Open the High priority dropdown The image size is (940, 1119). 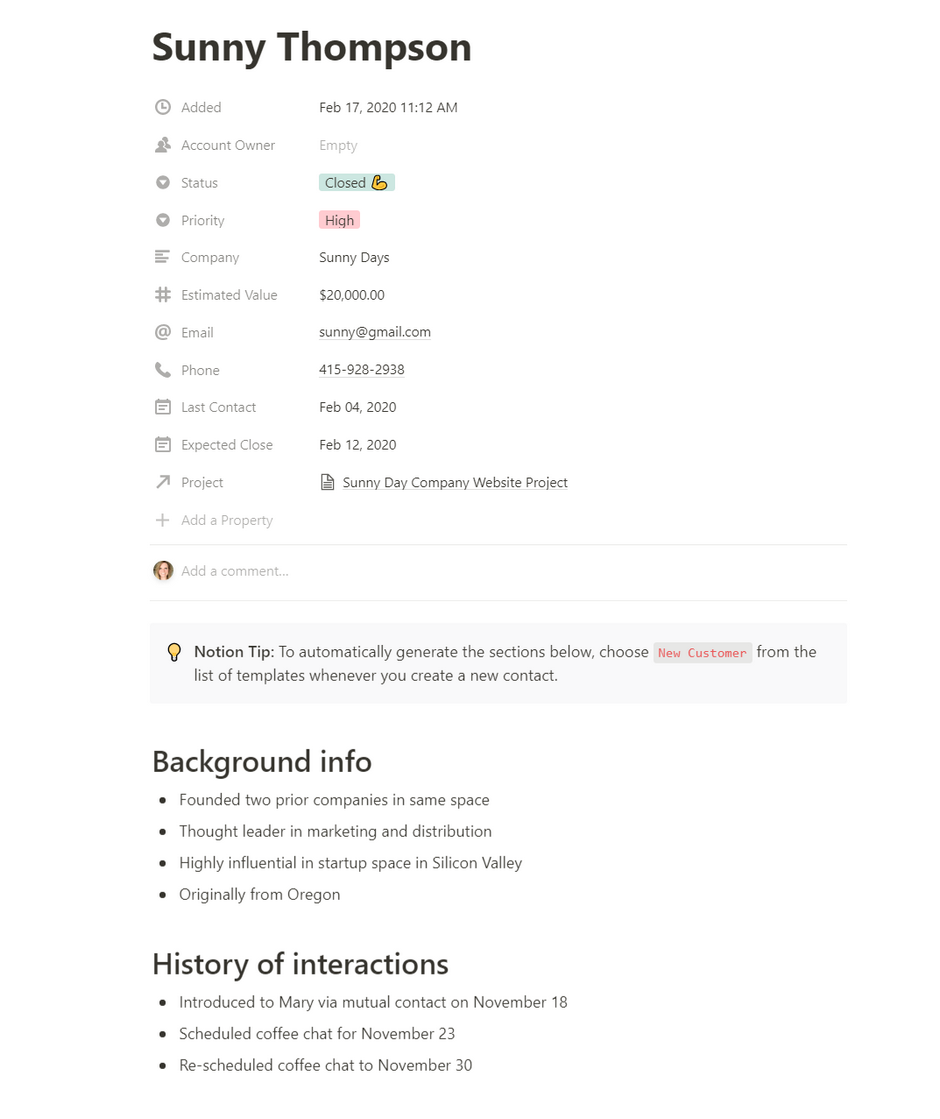(339, 220)
